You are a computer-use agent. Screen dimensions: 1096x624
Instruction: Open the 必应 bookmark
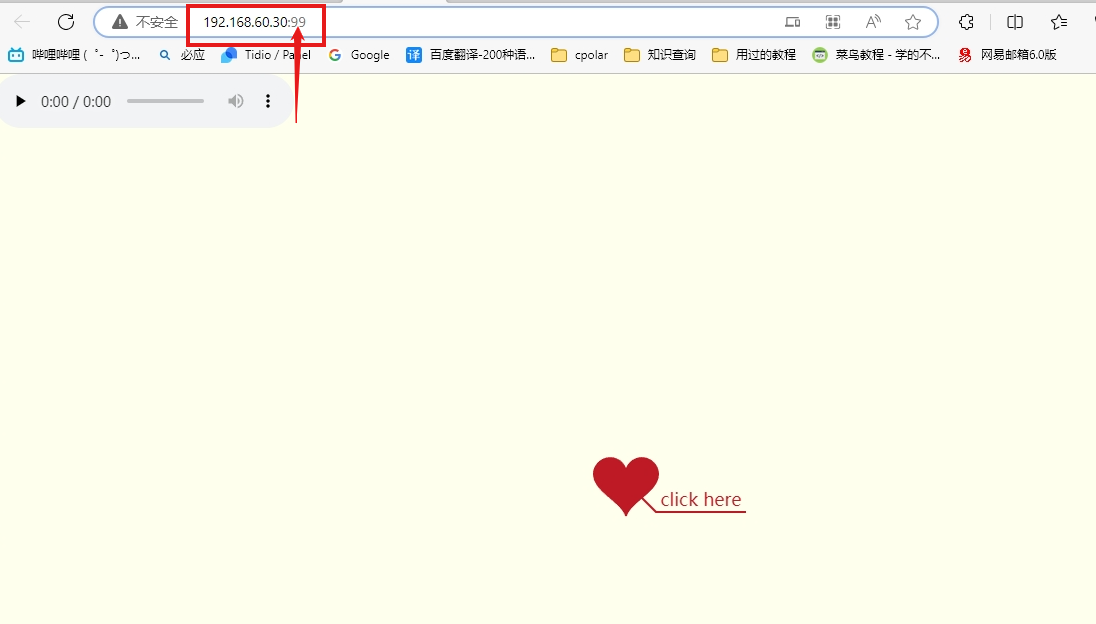pos(182,55)
